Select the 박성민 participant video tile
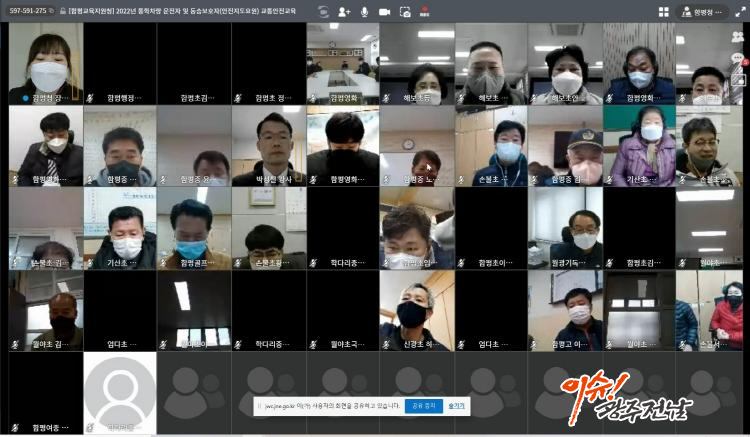750x437 pixels. 268,146
